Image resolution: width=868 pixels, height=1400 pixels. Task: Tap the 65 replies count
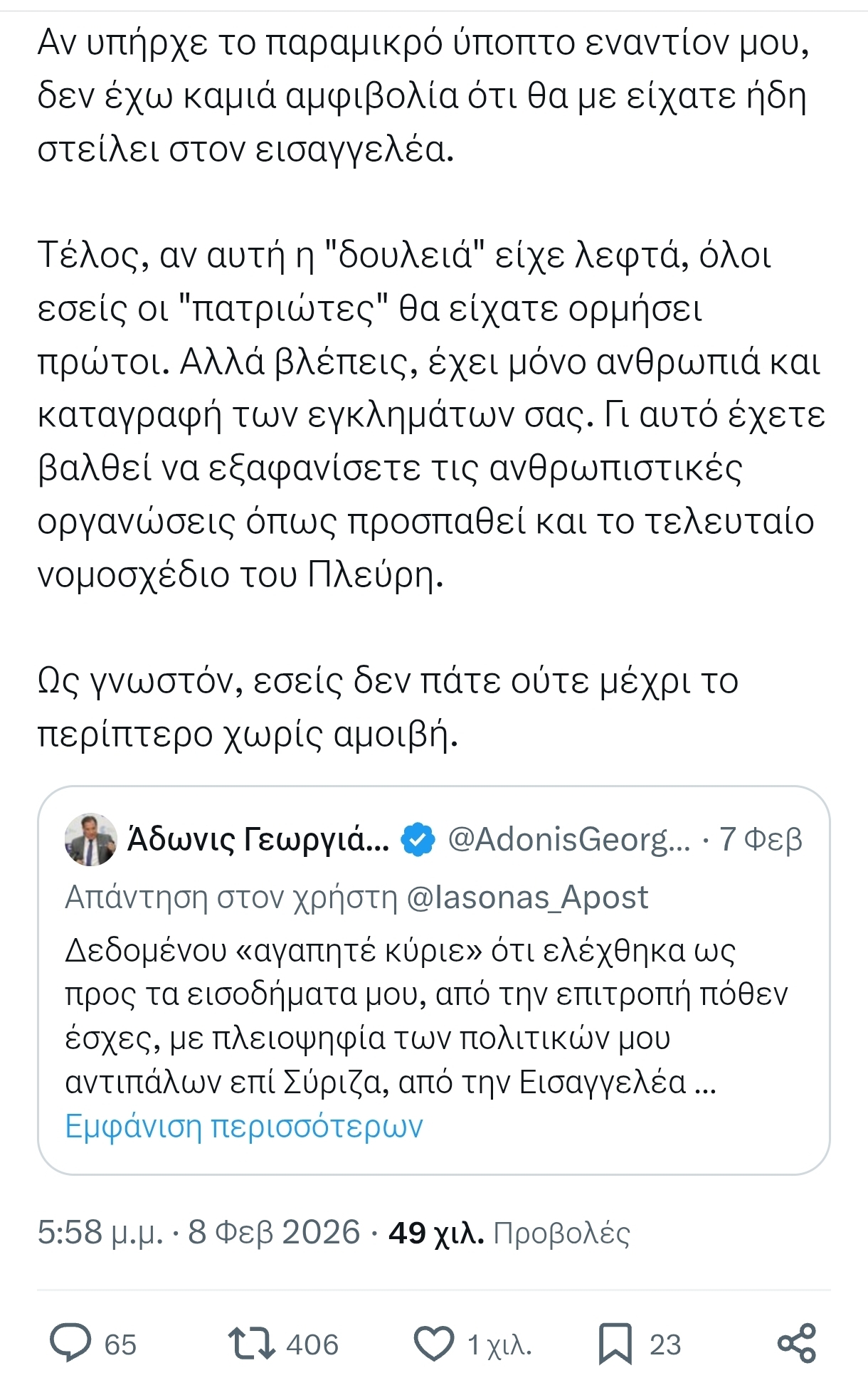click(x=120, y=1344)
